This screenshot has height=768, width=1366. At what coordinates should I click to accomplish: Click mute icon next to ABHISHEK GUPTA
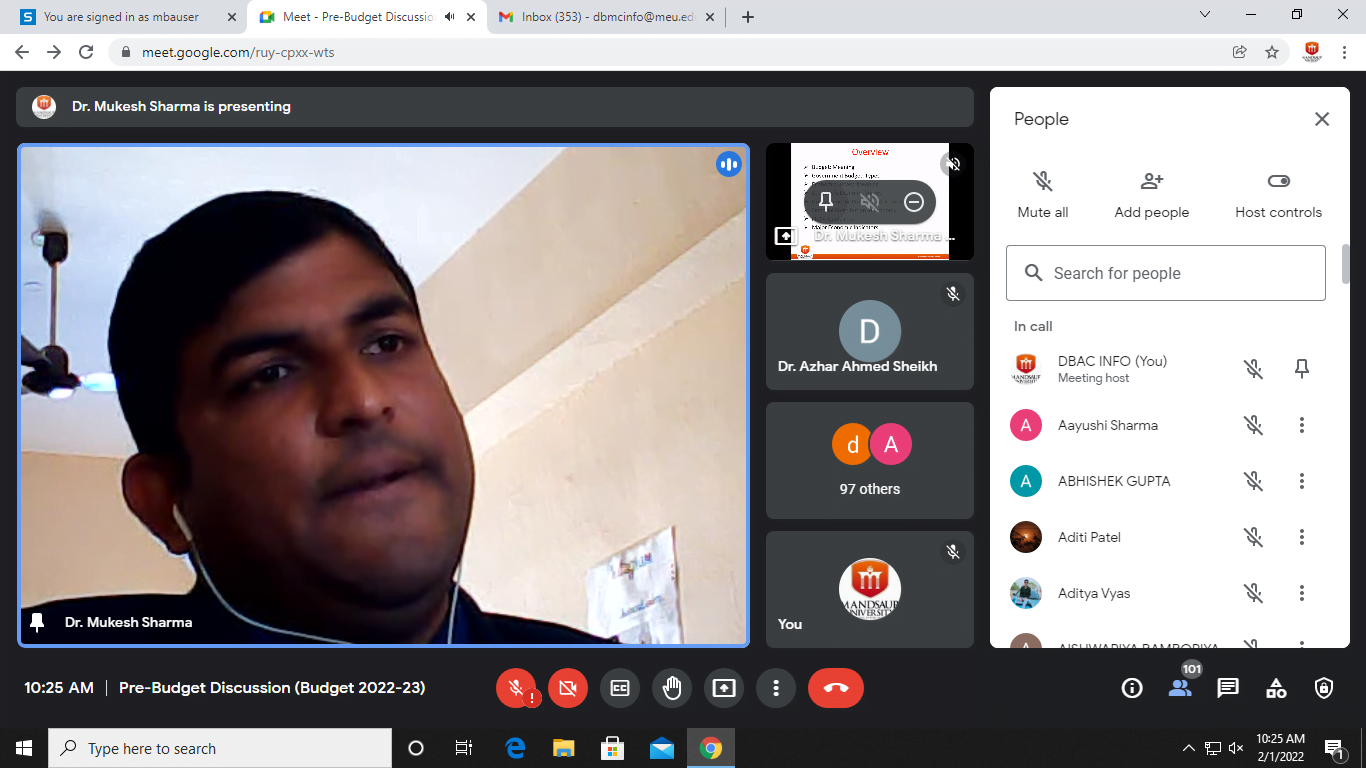coord(1254,481)
